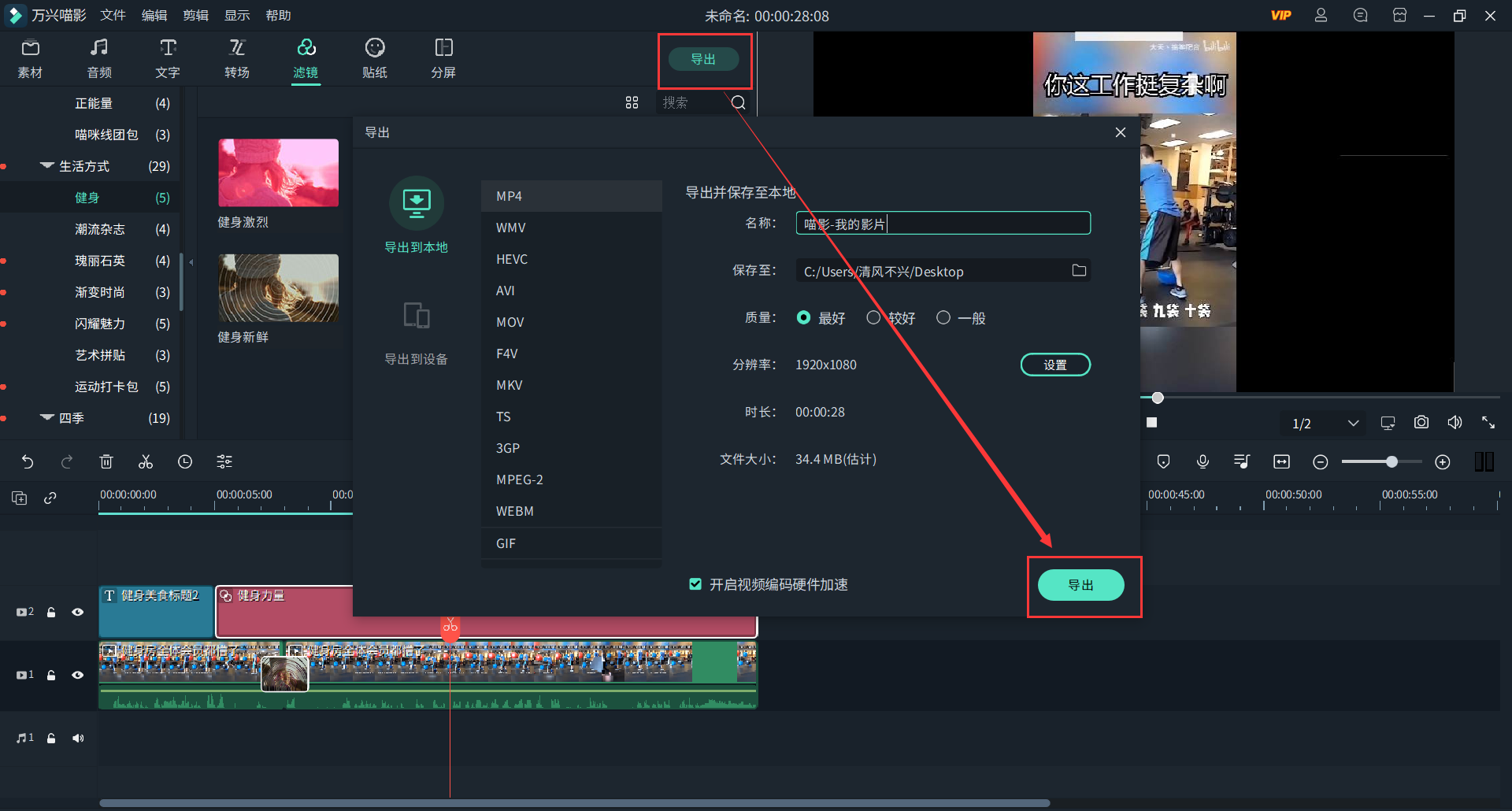
Task: Click the undo arrow icon
Action: coord(28,462)
